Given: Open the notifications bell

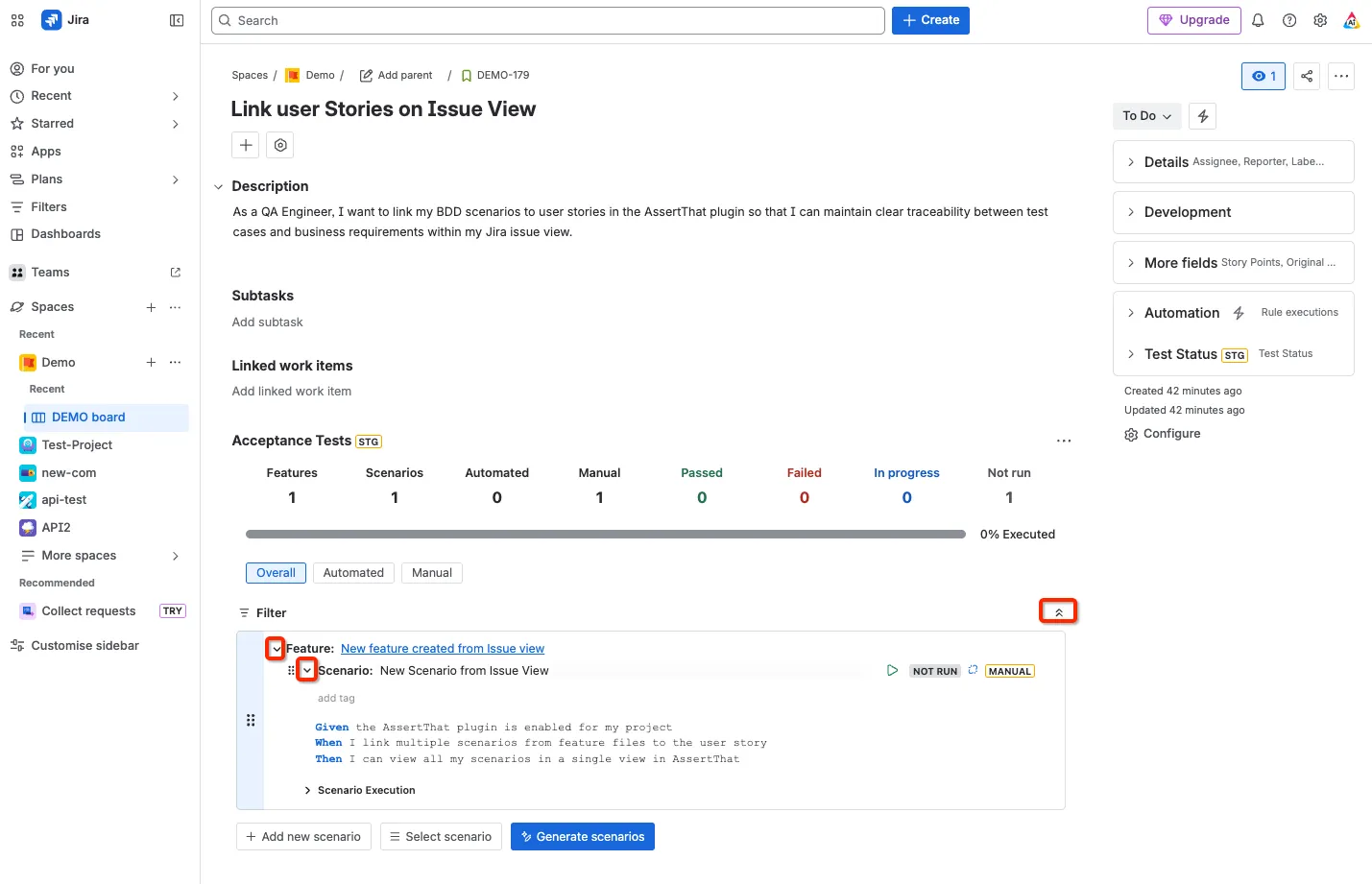Looking at the screenshot, I should (x=1258, y=20).
